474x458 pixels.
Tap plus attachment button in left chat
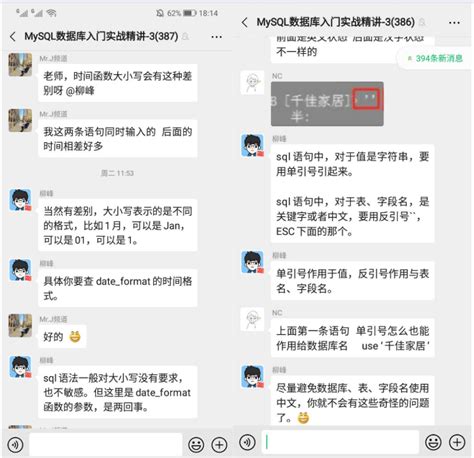click(x=219, y=445)
